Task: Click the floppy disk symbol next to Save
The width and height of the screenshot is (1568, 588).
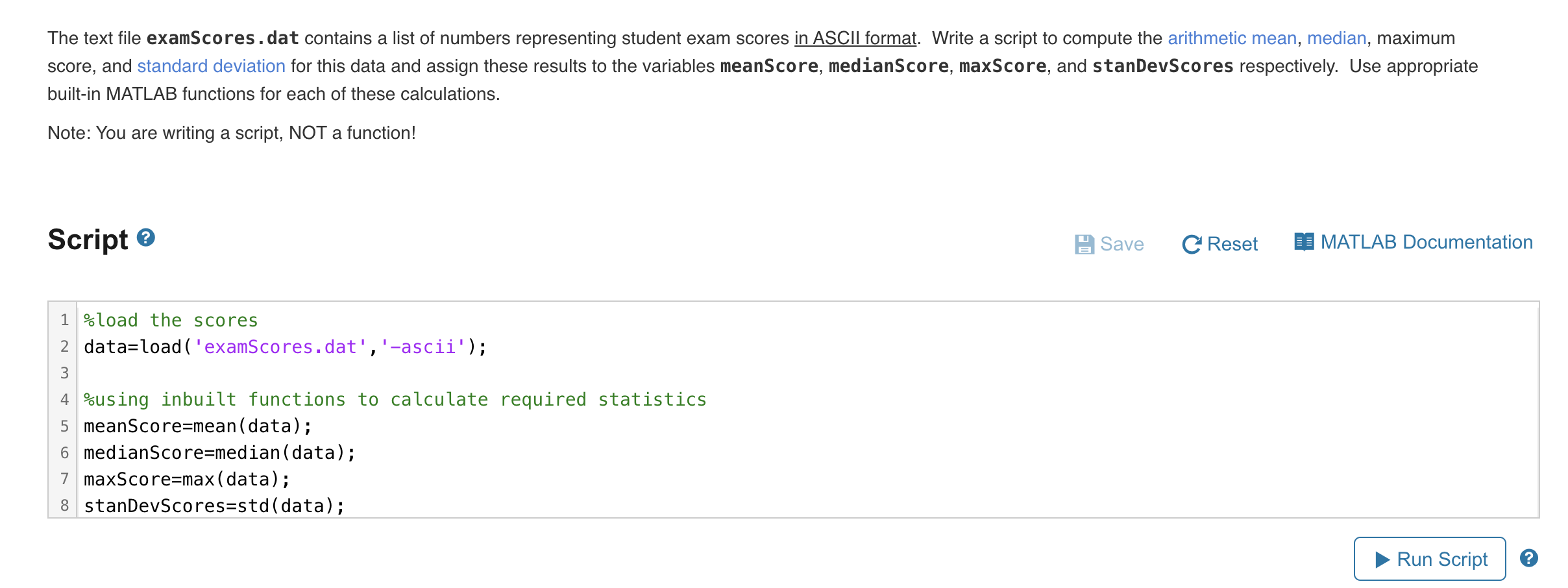Action: [x=1084, y=243]
